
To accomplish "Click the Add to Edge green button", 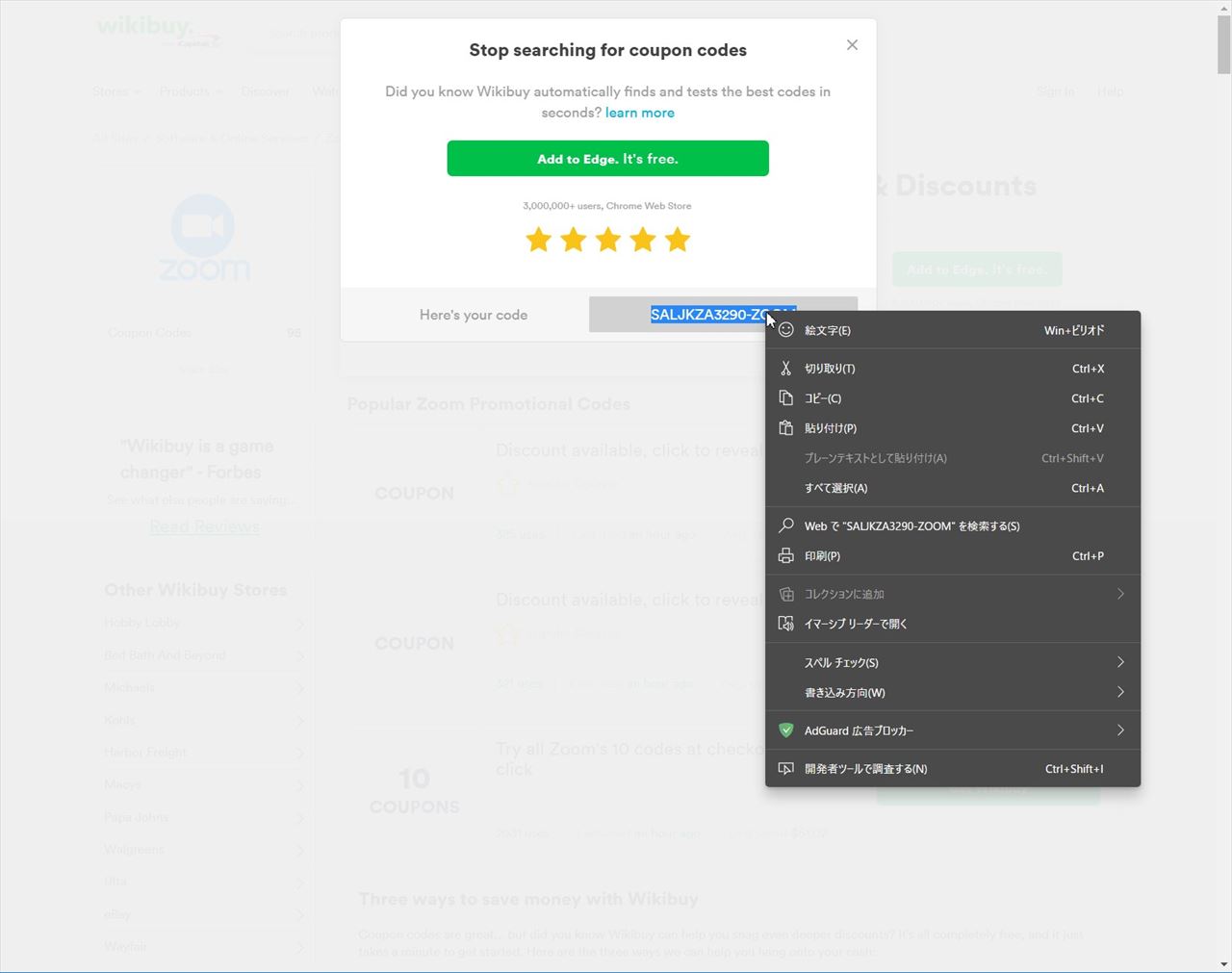I will [607, 159].
